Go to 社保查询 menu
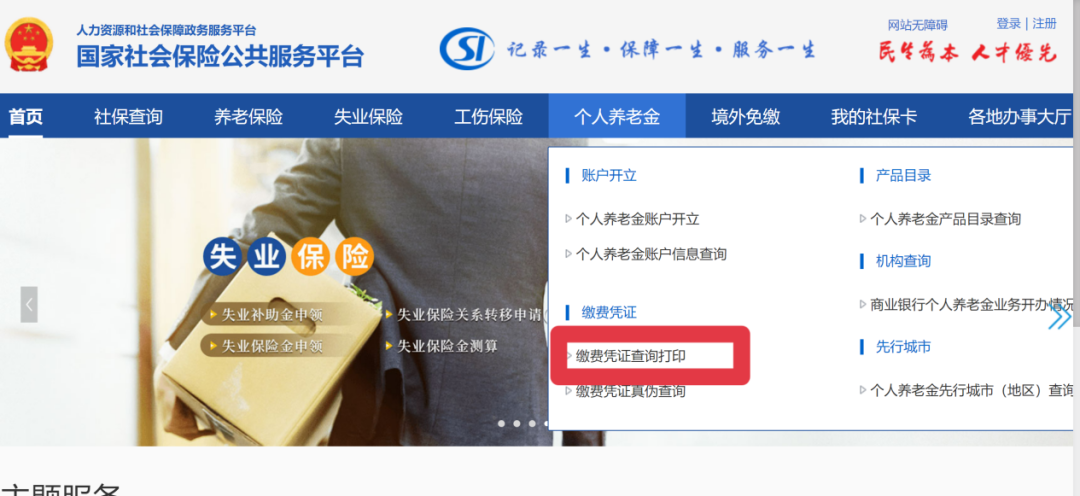The image size is (1080, 496). click(129, 116)
